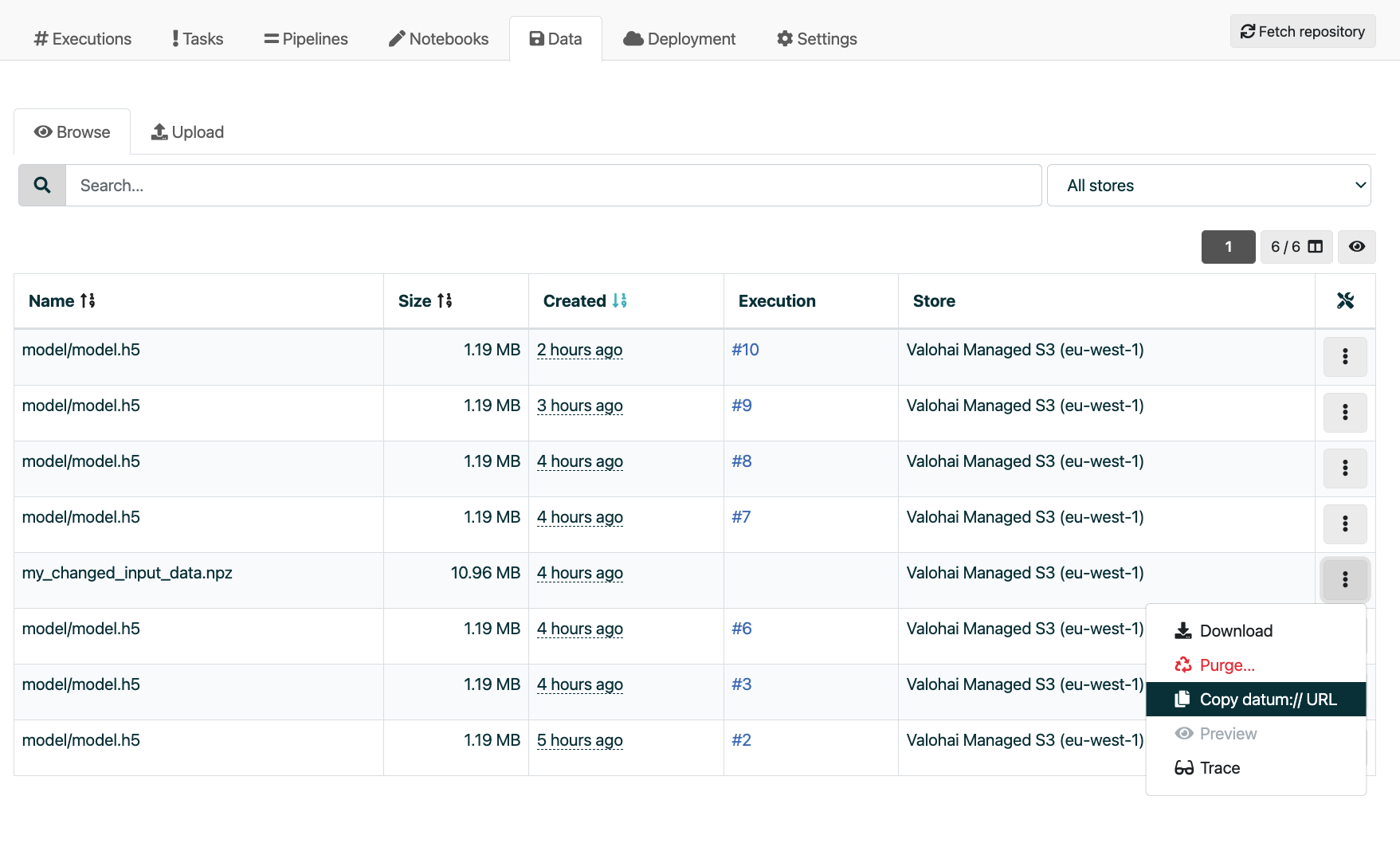1400x843 pixels.
Task: Open the Upload sub-tab
Action: pyautogui.click(x=187, y=132)
